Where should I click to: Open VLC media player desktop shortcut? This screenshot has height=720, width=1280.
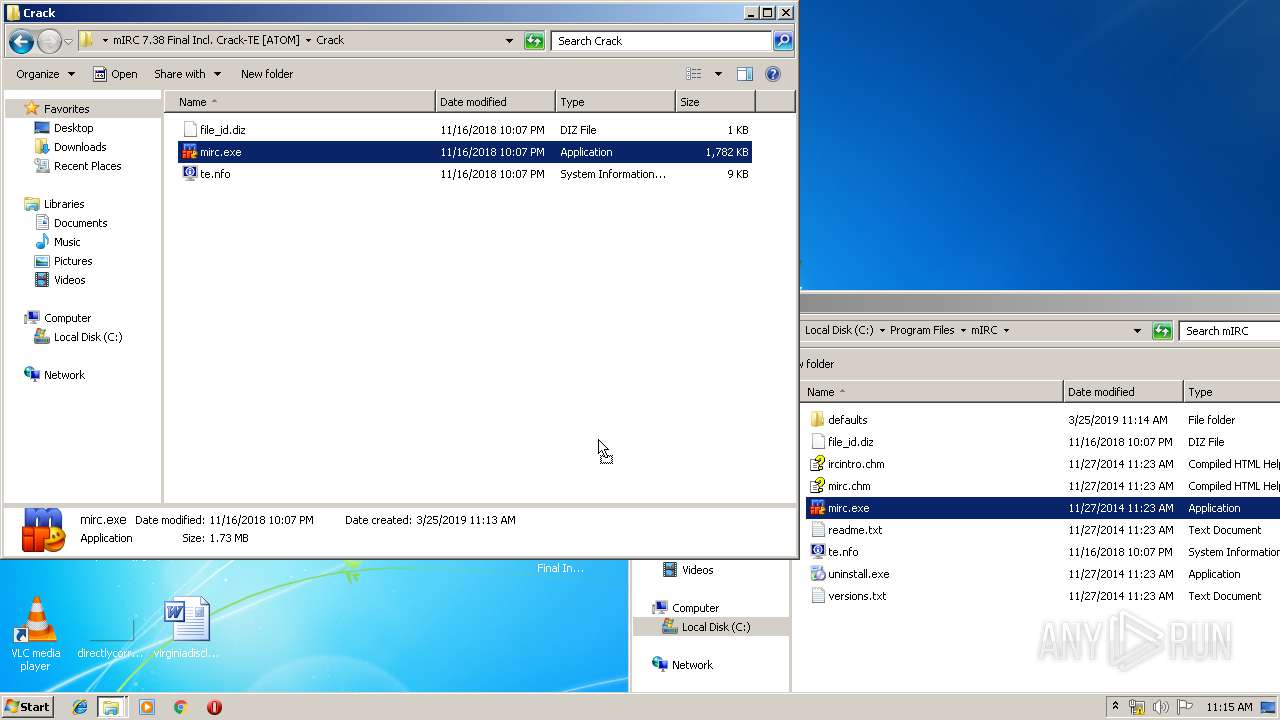pos(35,634)
